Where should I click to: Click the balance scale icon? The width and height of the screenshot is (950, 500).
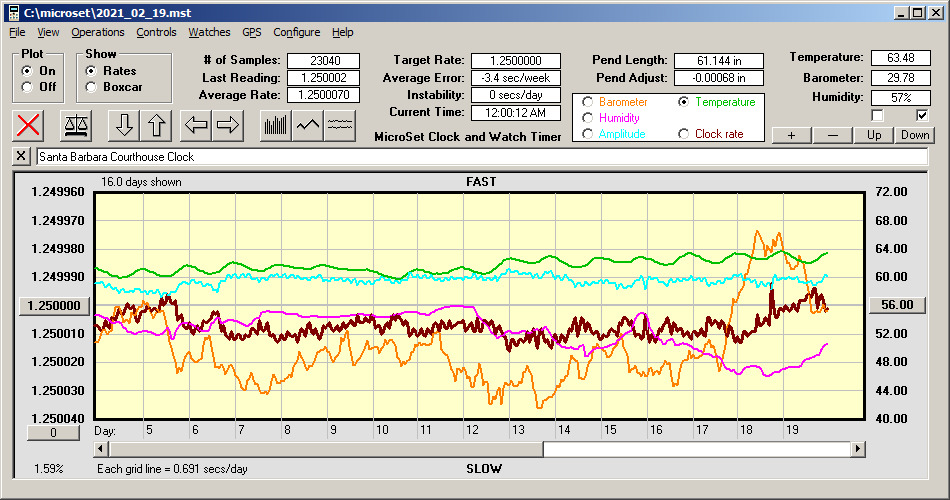point(76,125)
